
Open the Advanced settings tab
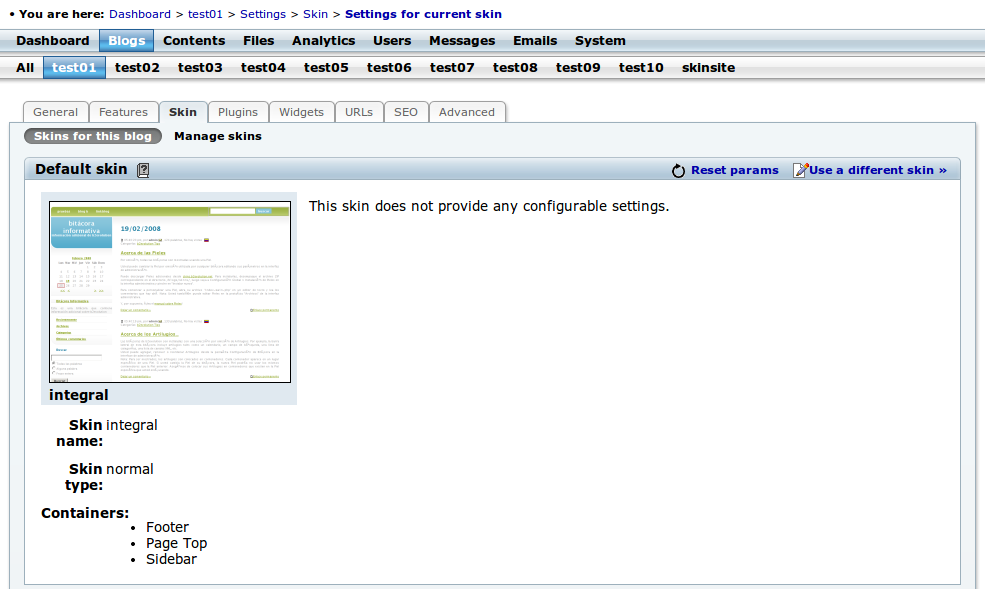[x=467, y=112]
